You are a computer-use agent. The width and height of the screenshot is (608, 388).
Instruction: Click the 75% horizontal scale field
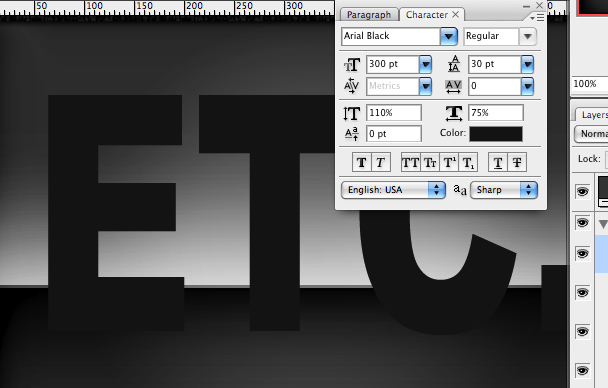[x=496, y=113]
